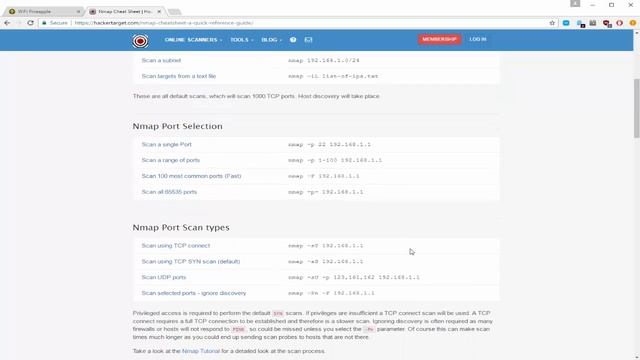Click the Log In link

click(478, 39)
